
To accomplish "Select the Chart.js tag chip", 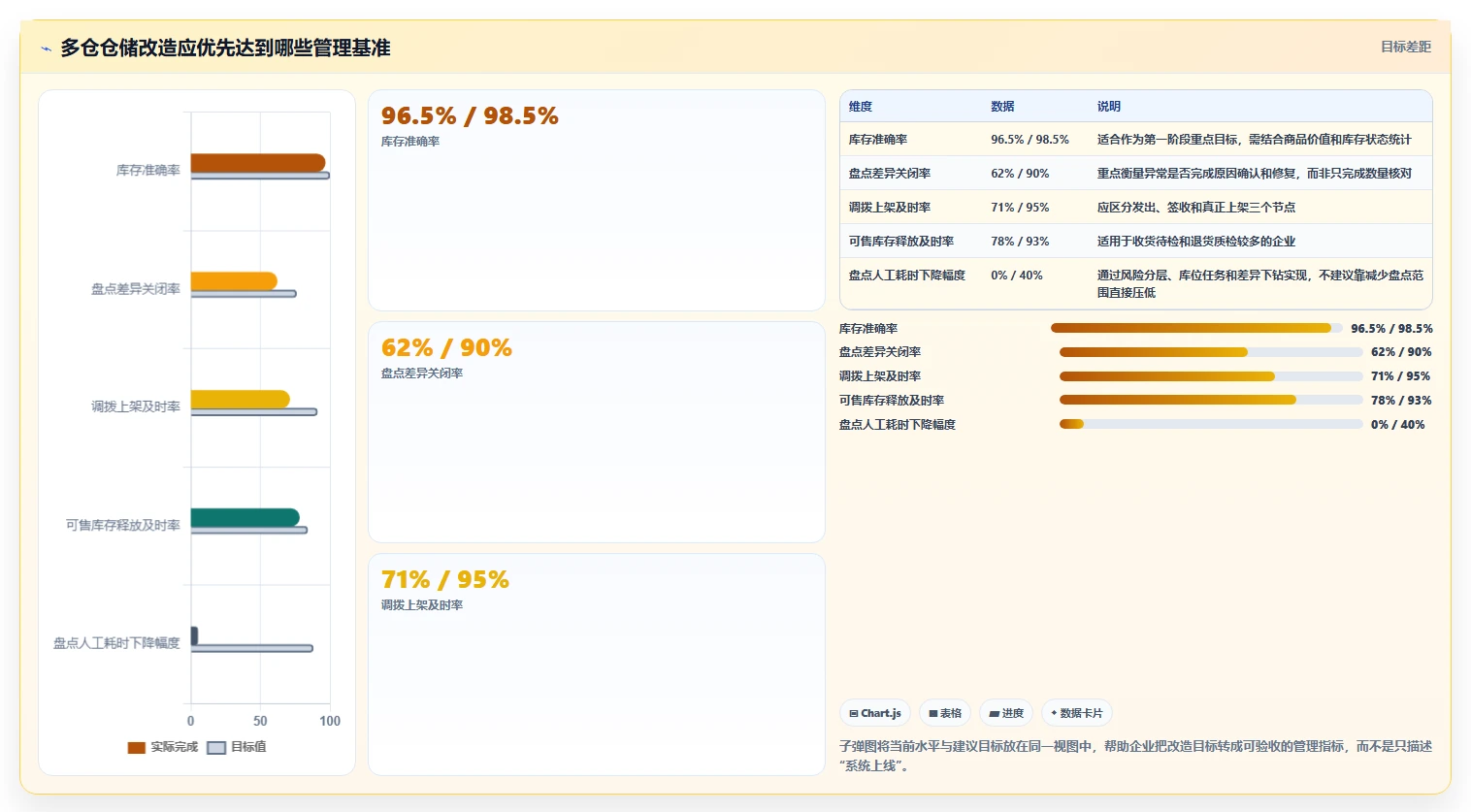I will [875, 713].
